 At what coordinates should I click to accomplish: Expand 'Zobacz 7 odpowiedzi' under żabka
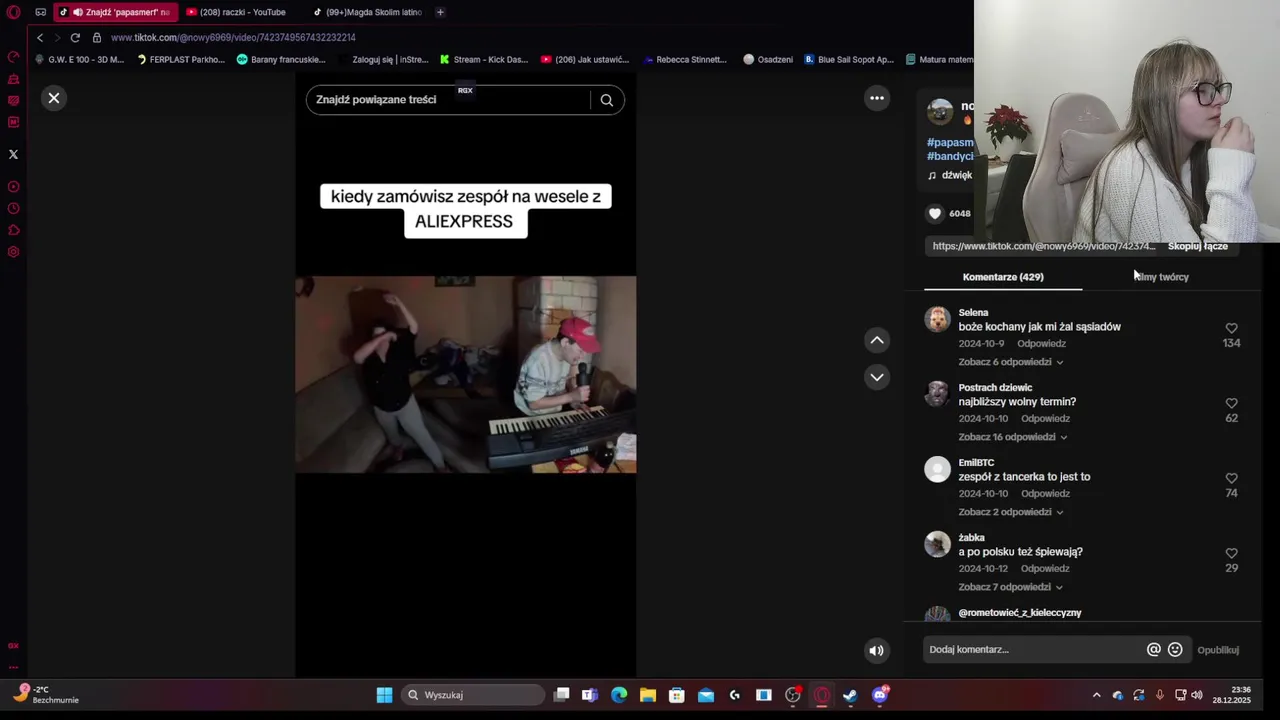tap(1010, 587)
